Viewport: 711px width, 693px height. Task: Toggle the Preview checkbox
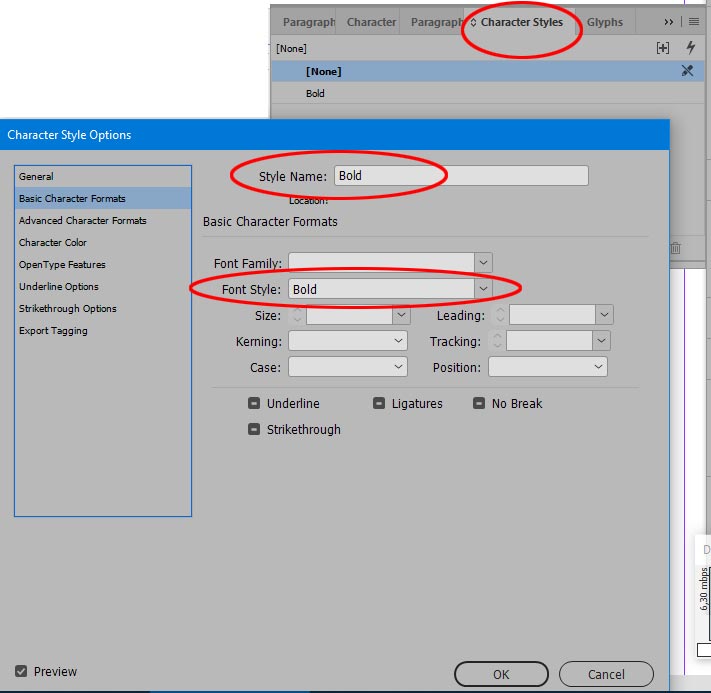click(x=21, y=671)
